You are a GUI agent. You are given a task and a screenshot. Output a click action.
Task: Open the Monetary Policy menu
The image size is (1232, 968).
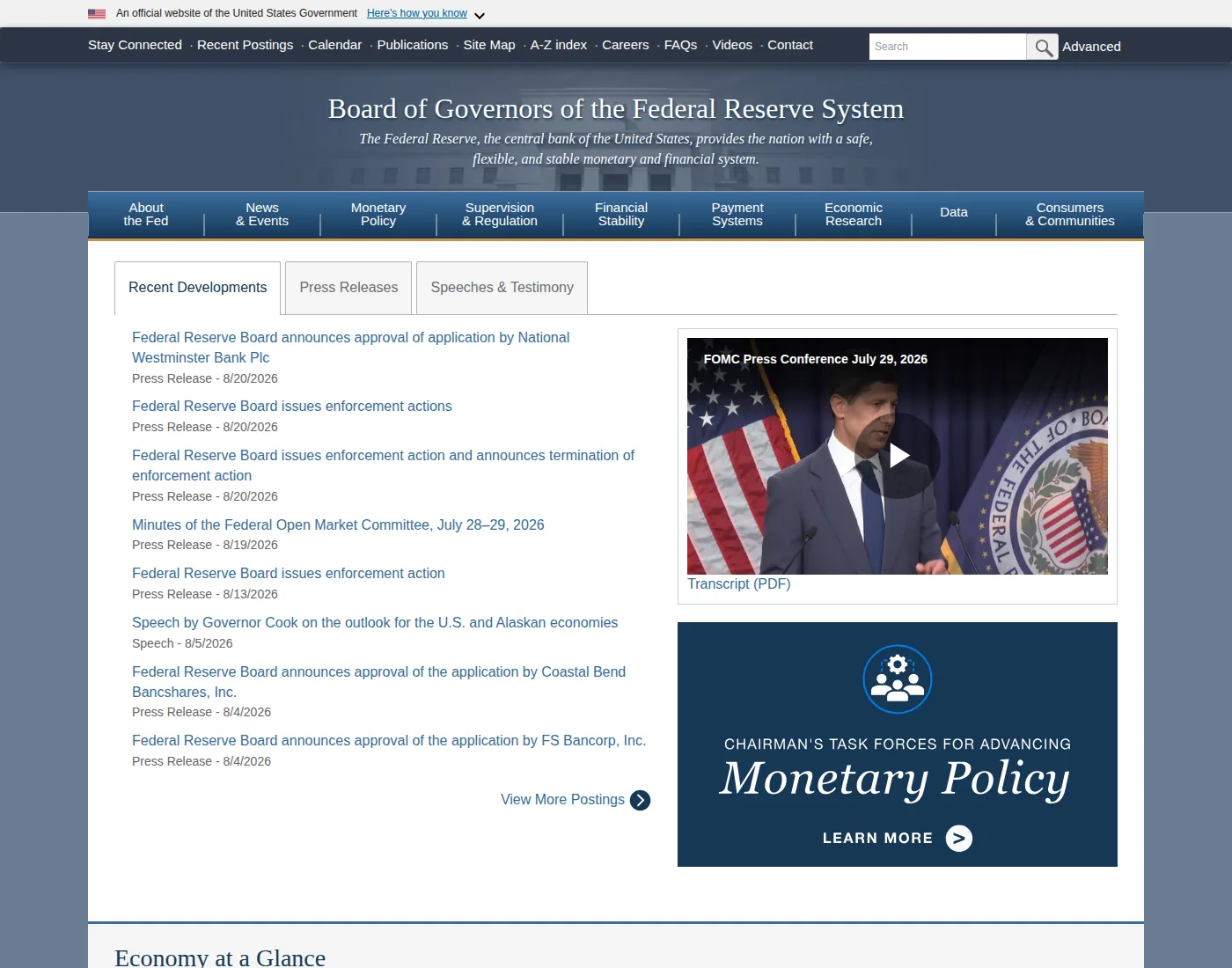[x=378, y=215]
